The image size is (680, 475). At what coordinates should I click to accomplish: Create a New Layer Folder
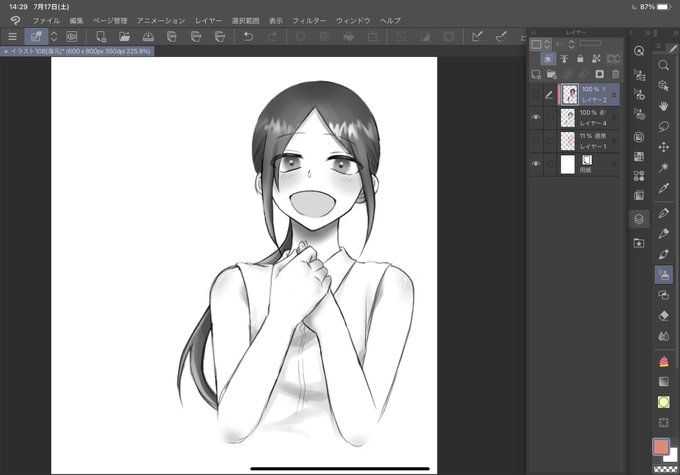[552, 75]
